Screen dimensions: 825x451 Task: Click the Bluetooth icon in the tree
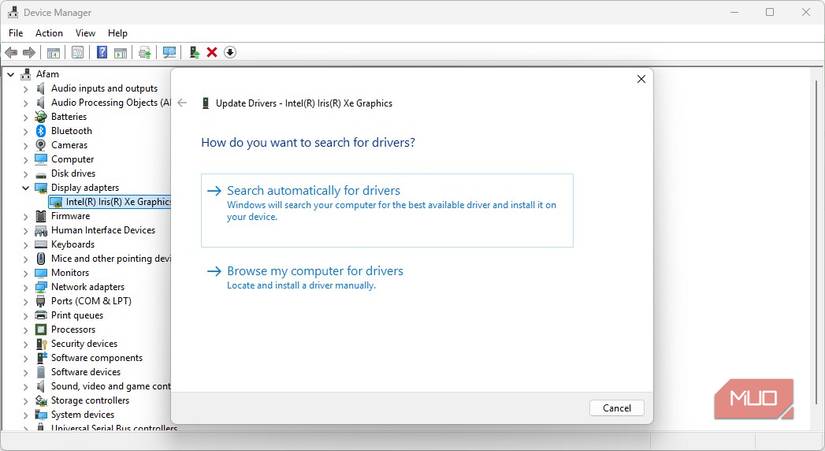point(41,131)
